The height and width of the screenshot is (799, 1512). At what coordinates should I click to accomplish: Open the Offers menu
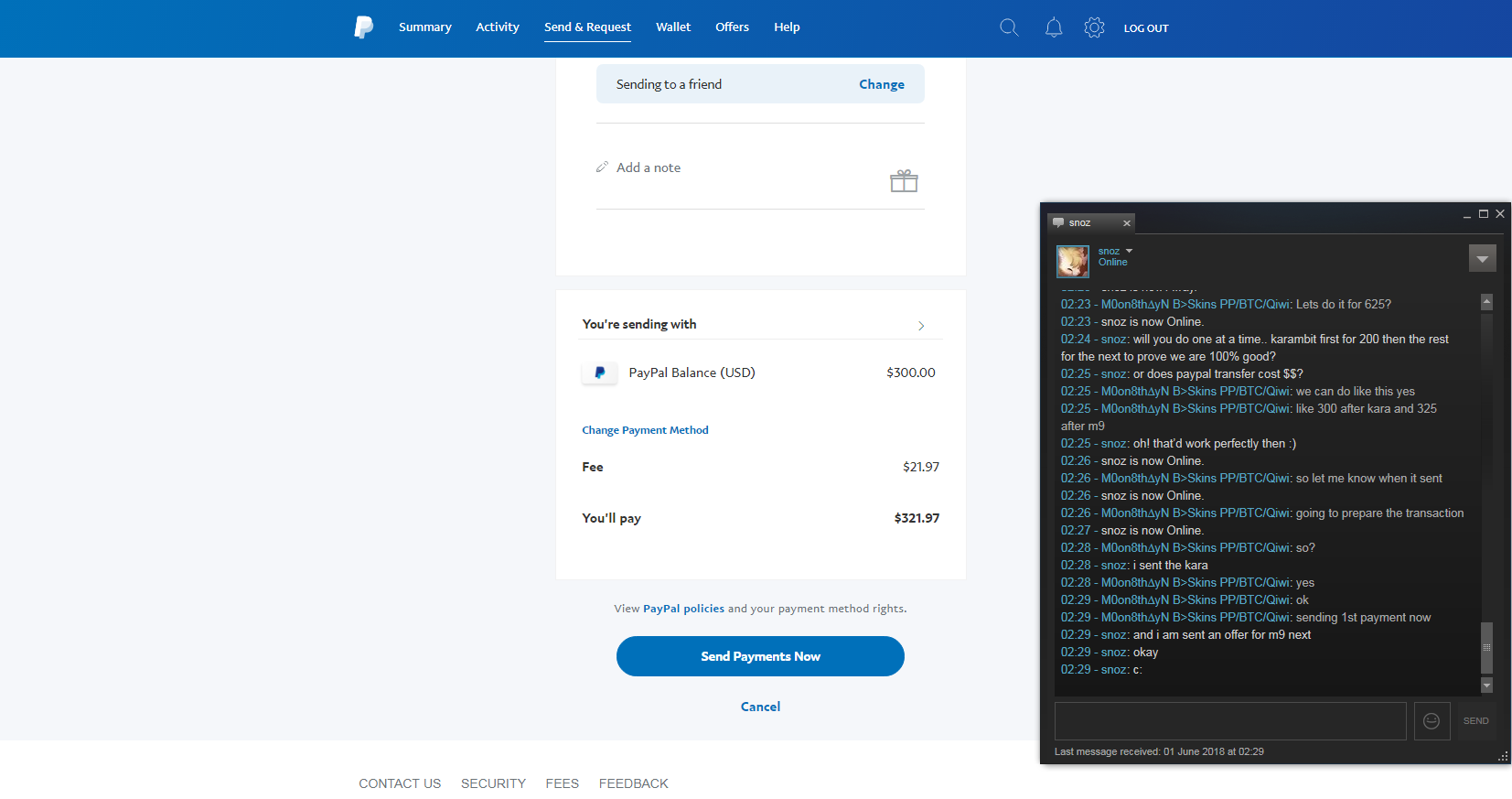[x=732, y=27]
